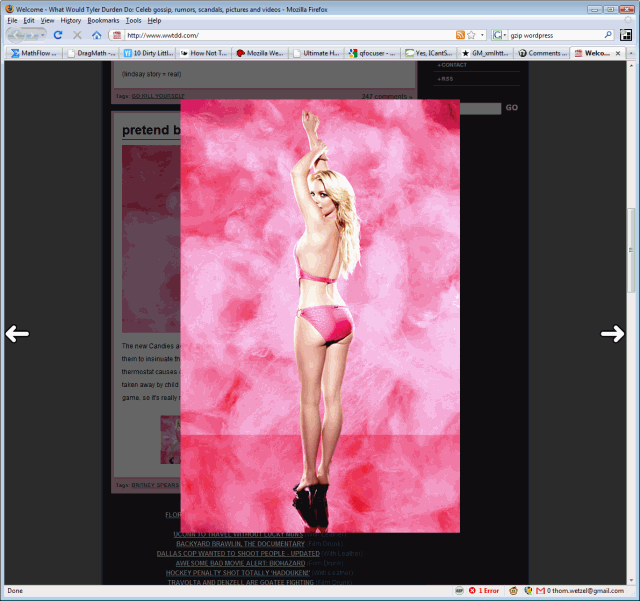640x601 pixels.
Task: Open the +RSS sidebar link
Action: [x=445, y=79]
